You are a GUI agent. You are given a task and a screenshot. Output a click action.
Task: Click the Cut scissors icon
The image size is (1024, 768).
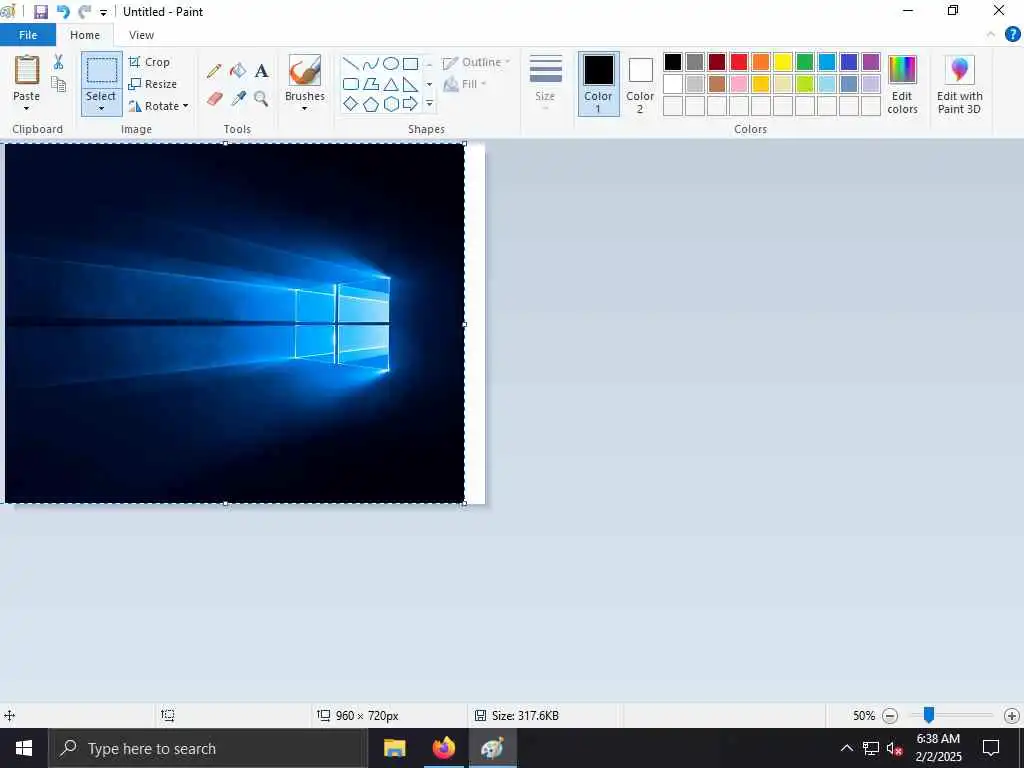(58, 62)
